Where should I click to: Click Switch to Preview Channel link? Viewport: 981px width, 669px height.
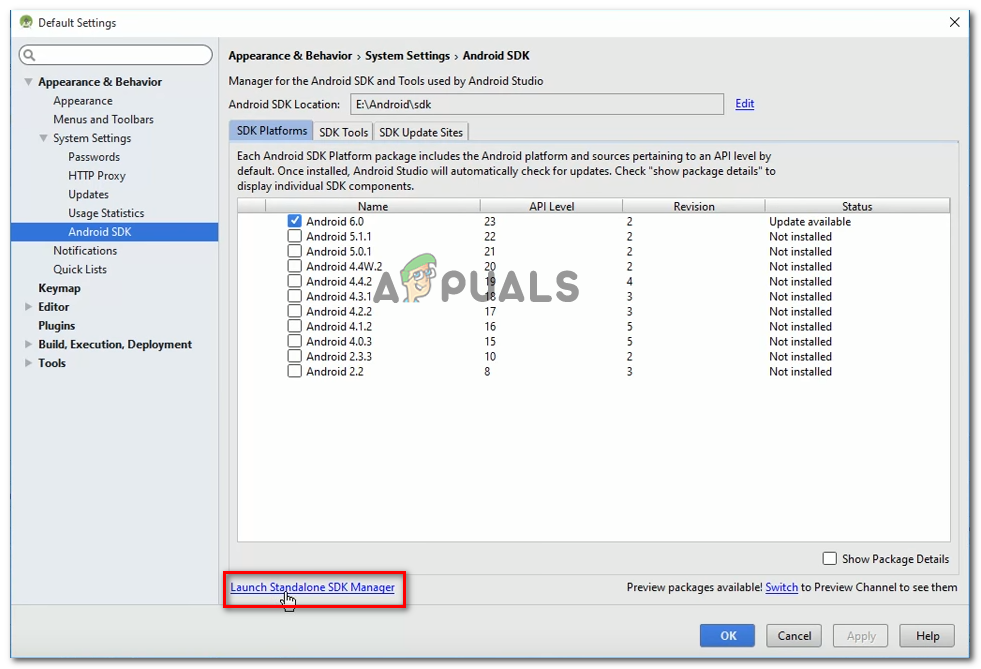781,587
